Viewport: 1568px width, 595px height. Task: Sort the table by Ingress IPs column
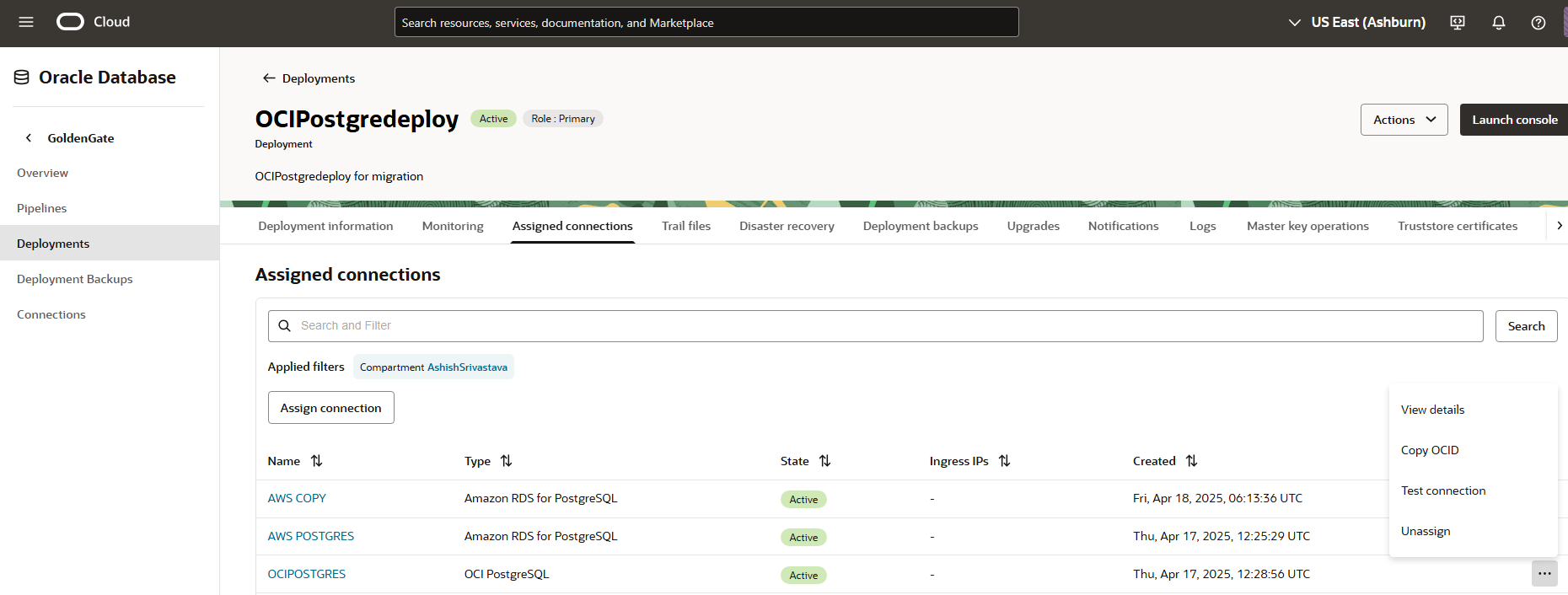tap(1004, 461)
